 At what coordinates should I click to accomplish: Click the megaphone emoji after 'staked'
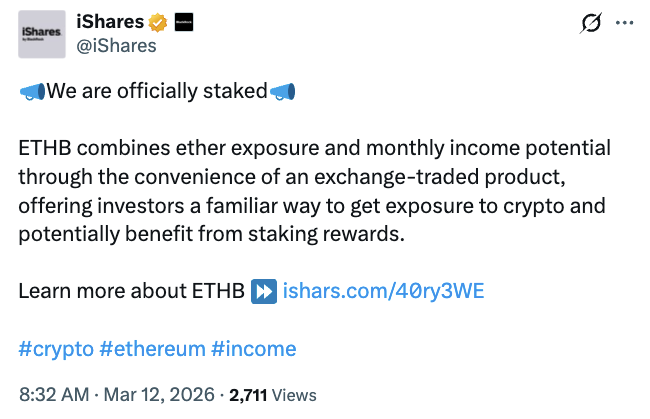click(283, 92)
